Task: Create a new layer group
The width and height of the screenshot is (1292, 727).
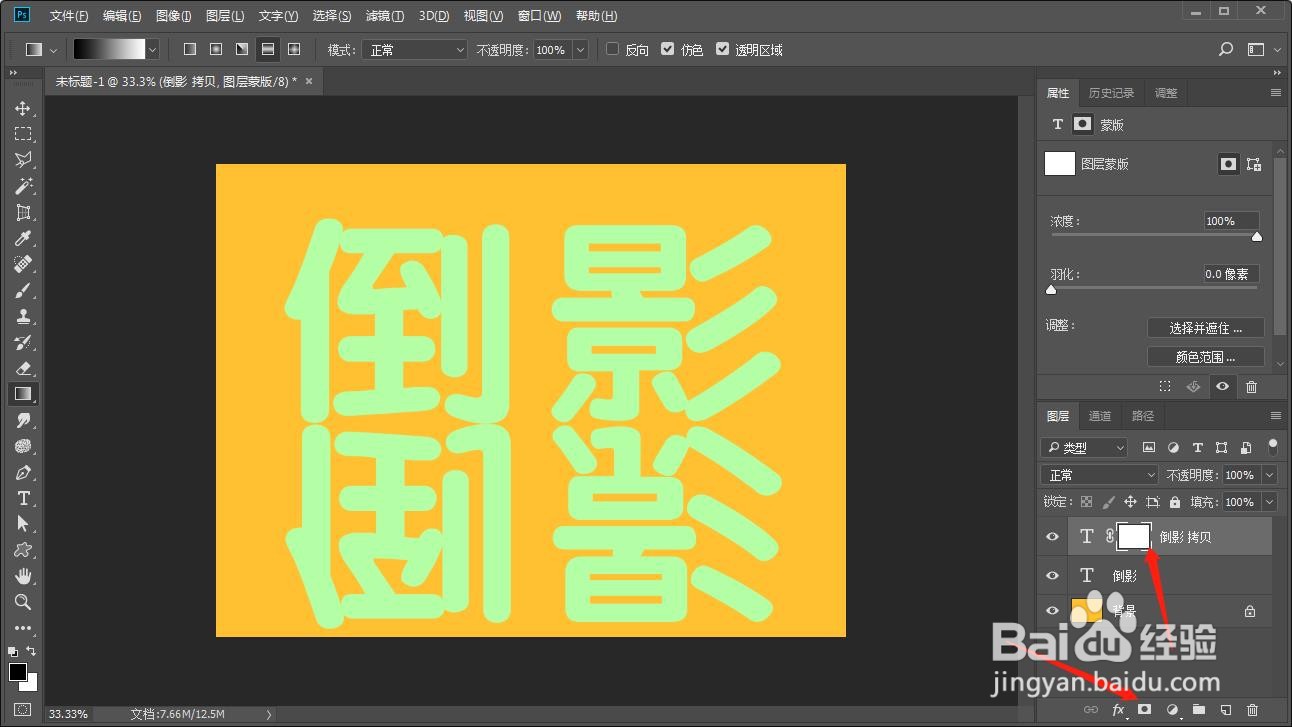Action: [x=1198, y=709]
